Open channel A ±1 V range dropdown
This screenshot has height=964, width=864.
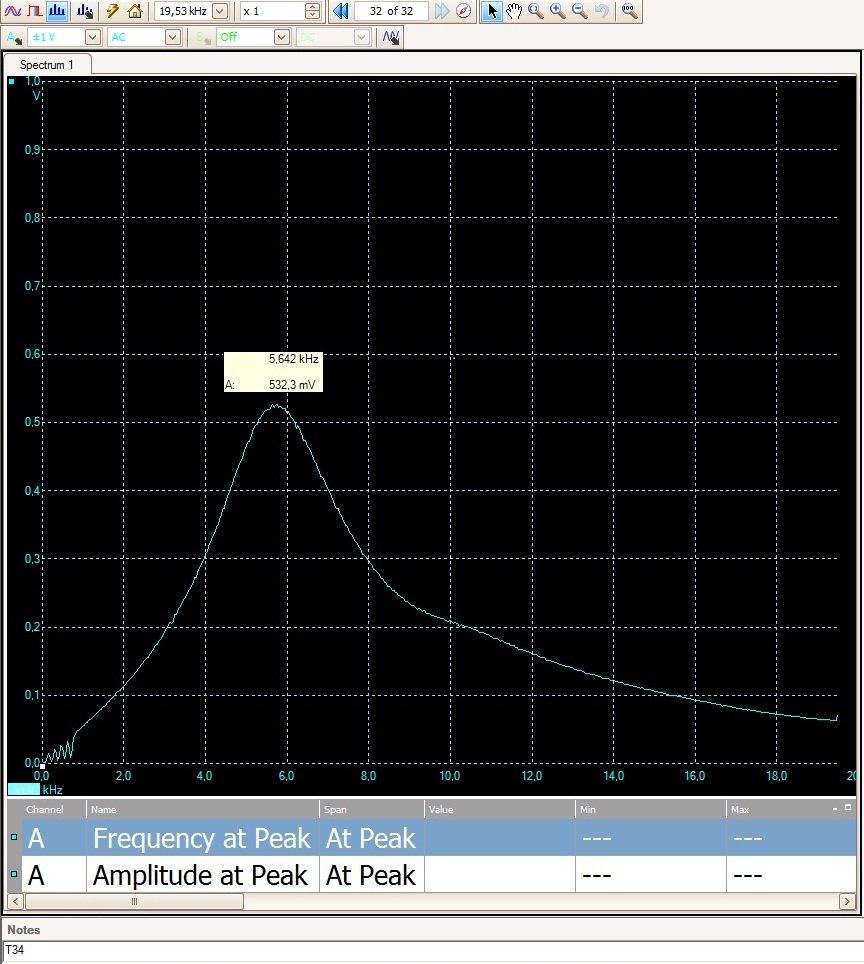[x=92, y=38]
